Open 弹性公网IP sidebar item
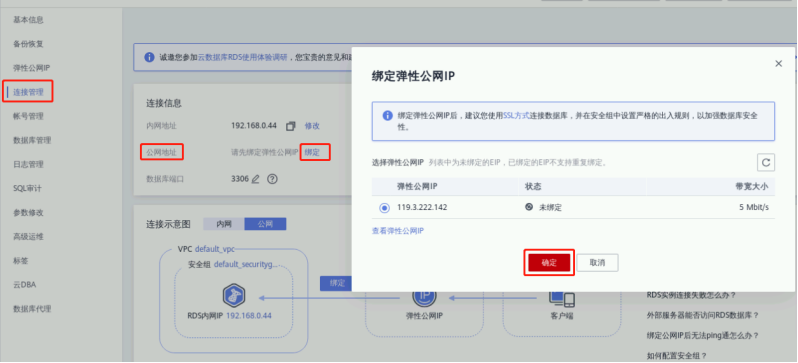Screen dimensions: 798x363 [32, 68]
